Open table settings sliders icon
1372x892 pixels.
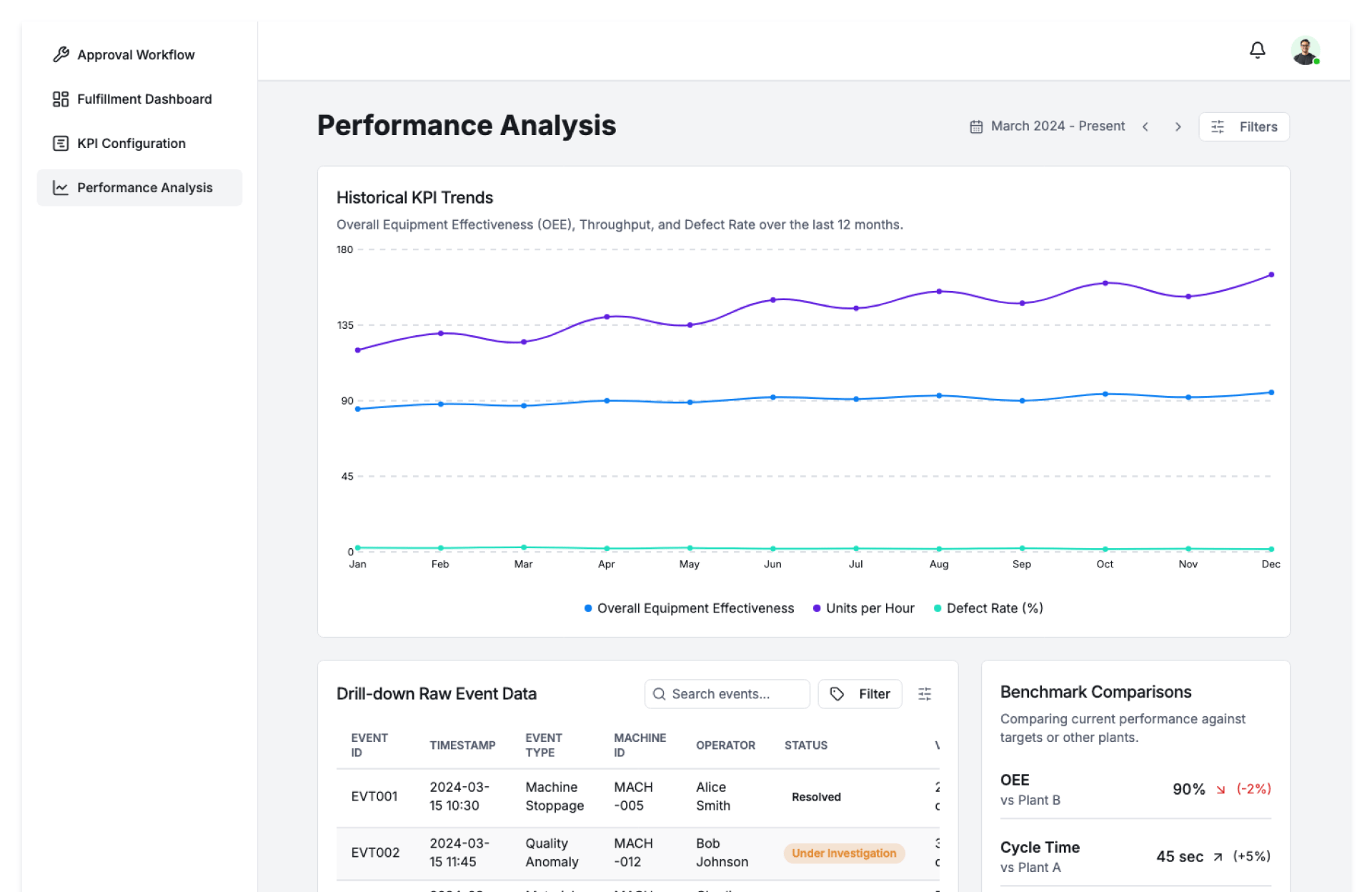(x=925, y=693)
